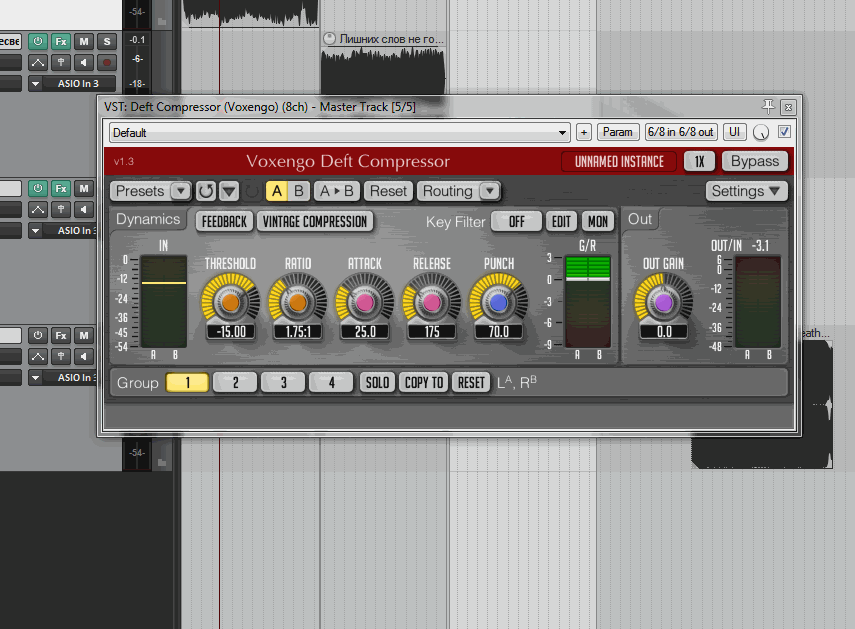Viewport: 855px width, 629px height.
Task: Select channel Group 1
Action: coord(187,383)
